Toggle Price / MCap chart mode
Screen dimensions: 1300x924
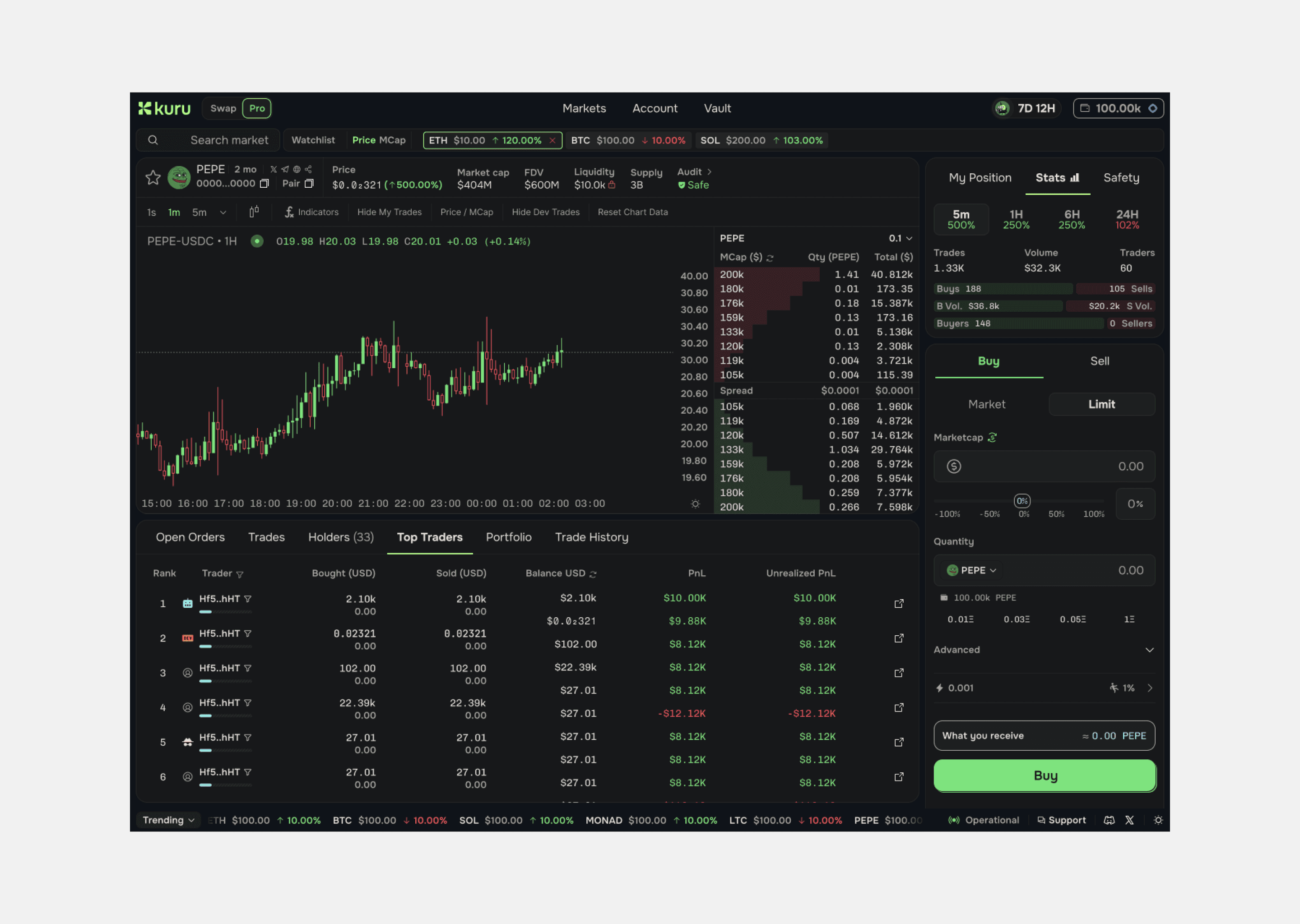click(x=467, y=212)
